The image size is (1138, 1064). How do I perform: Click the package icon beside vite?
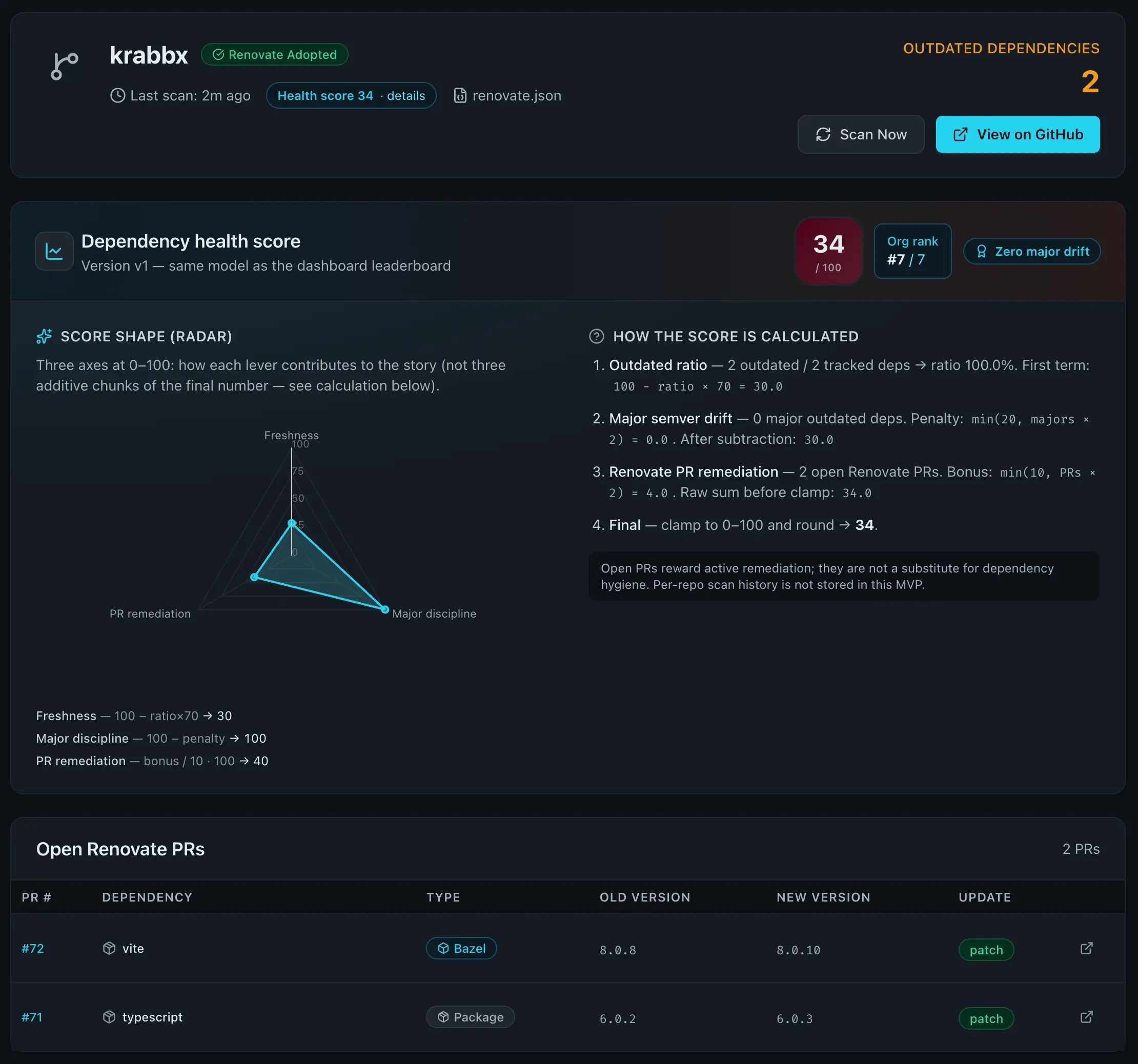point(109,948)
